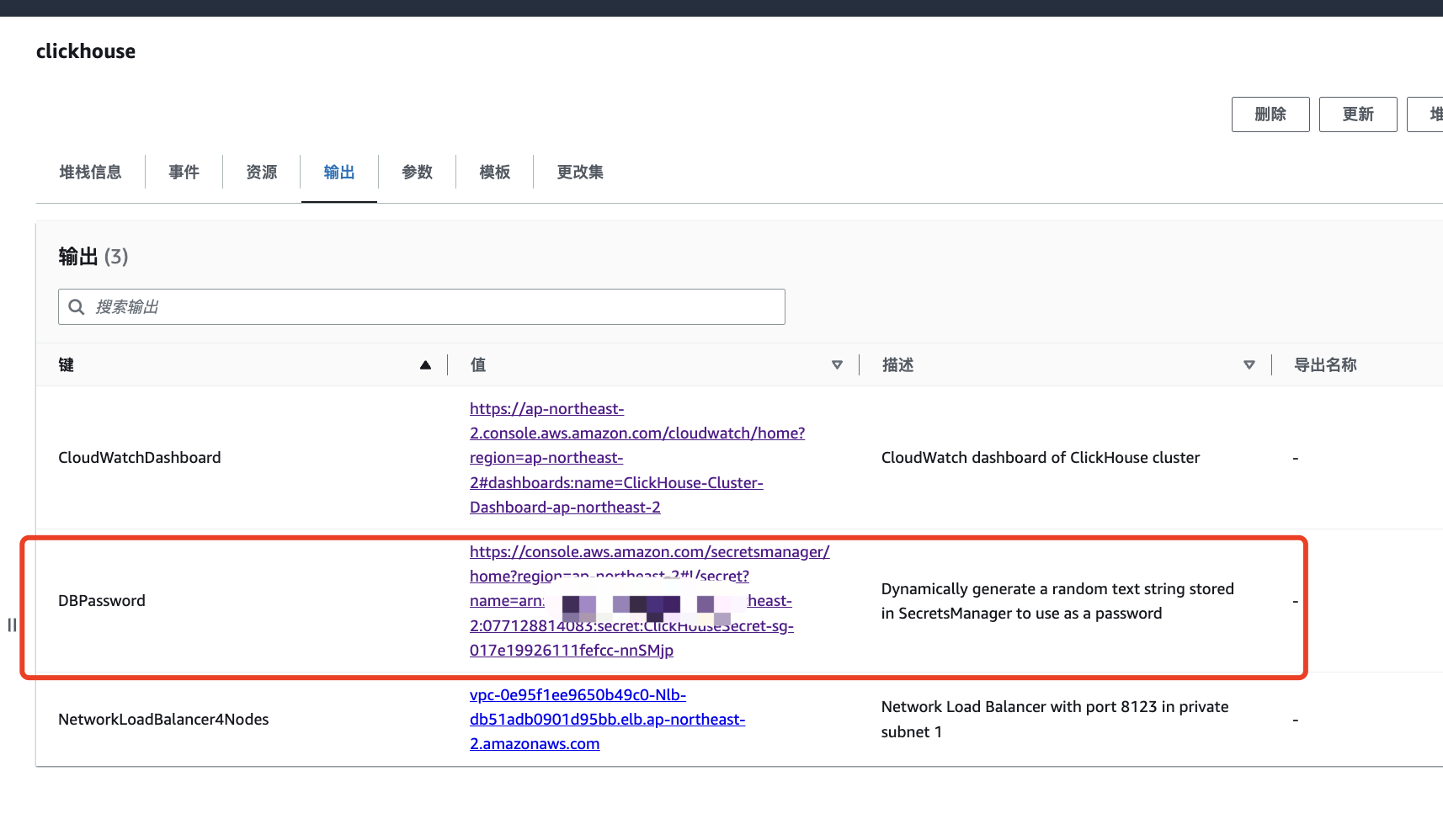The image size is (1443, 840).
Task: Focus the 搜索输出 search field
Action: pos(422,307)
